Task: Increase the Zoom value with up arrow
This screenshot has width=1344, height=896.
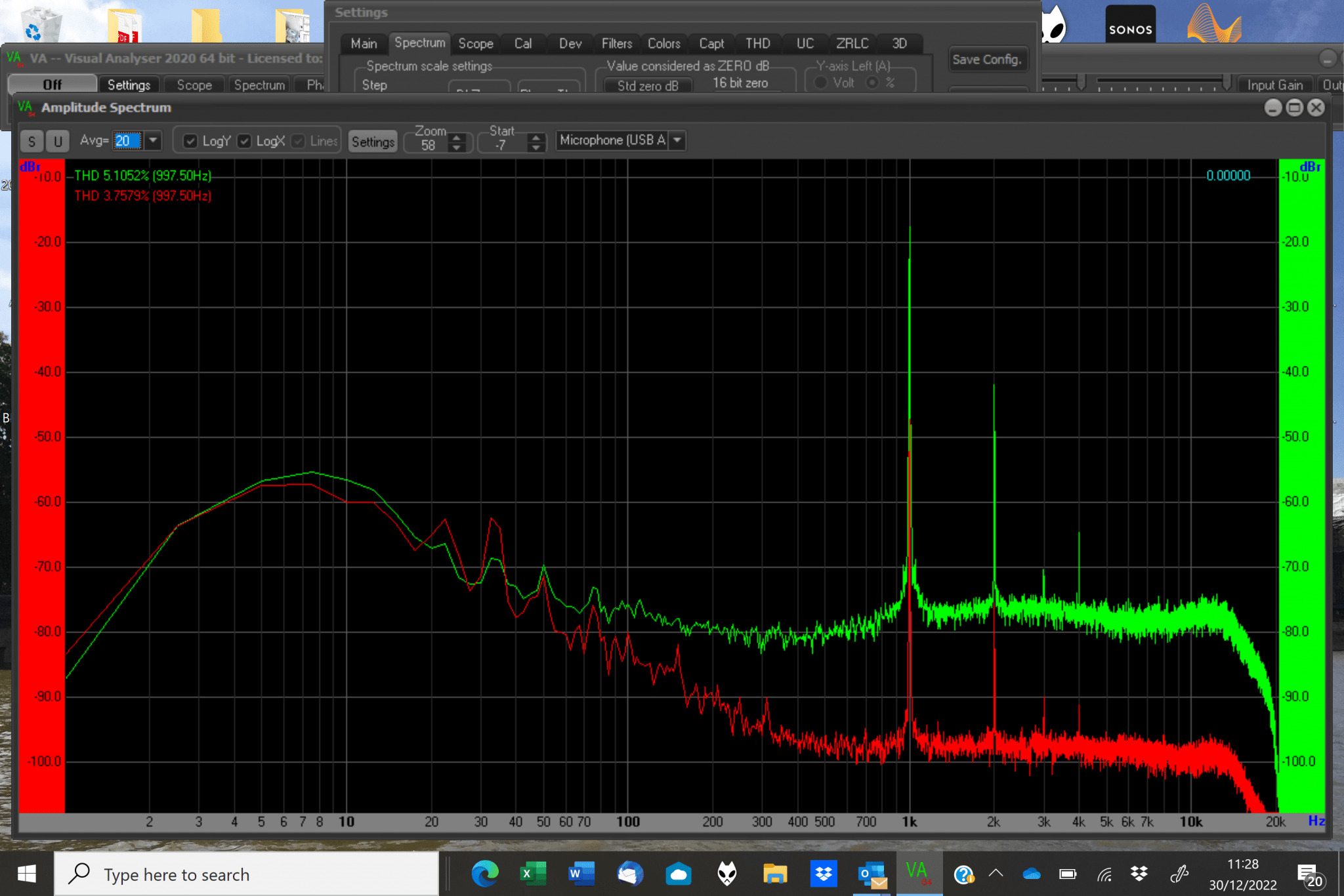Action: point(457,137)
